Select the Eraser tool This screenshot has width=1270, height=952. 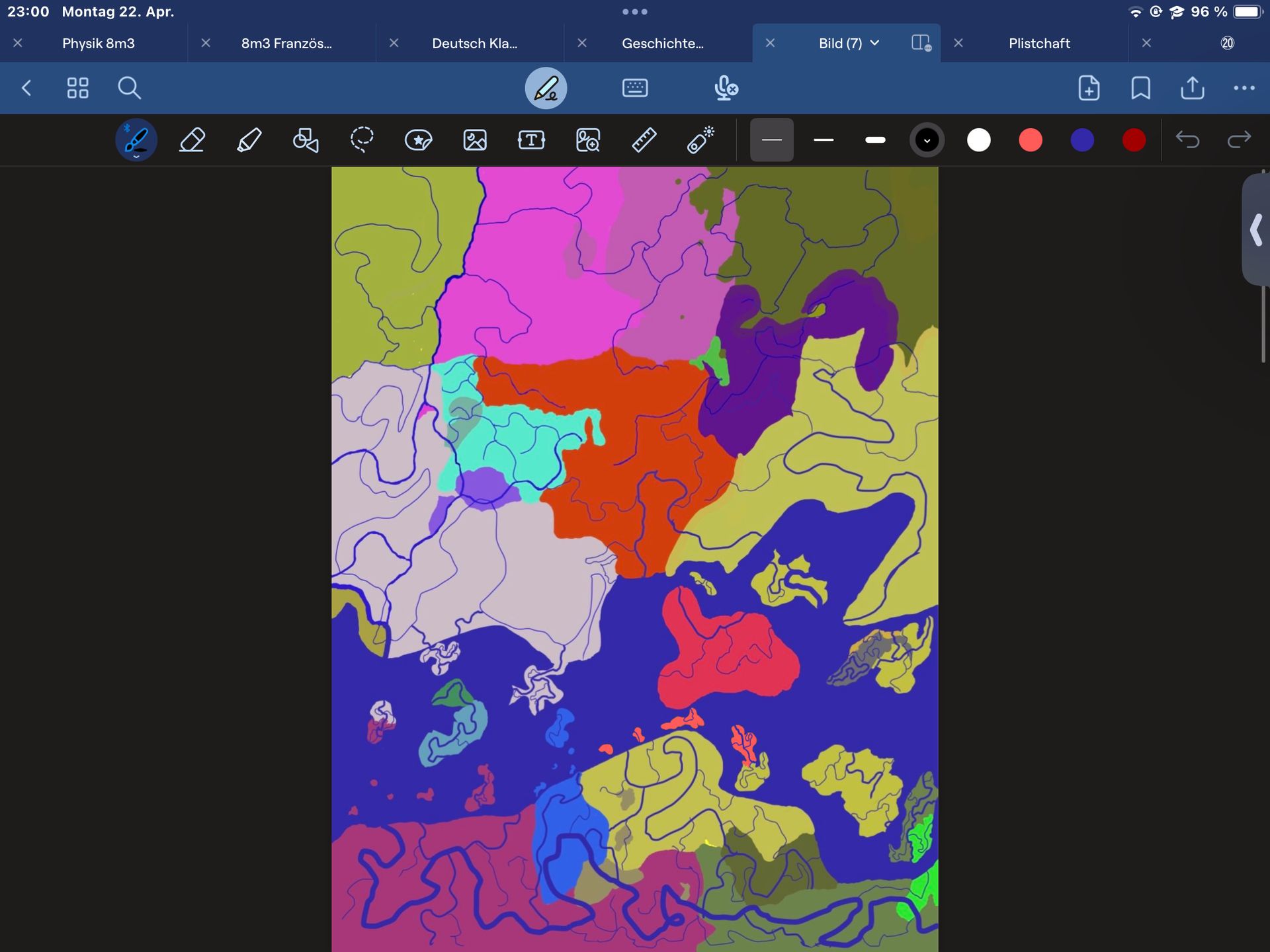(x=192, y=140)
